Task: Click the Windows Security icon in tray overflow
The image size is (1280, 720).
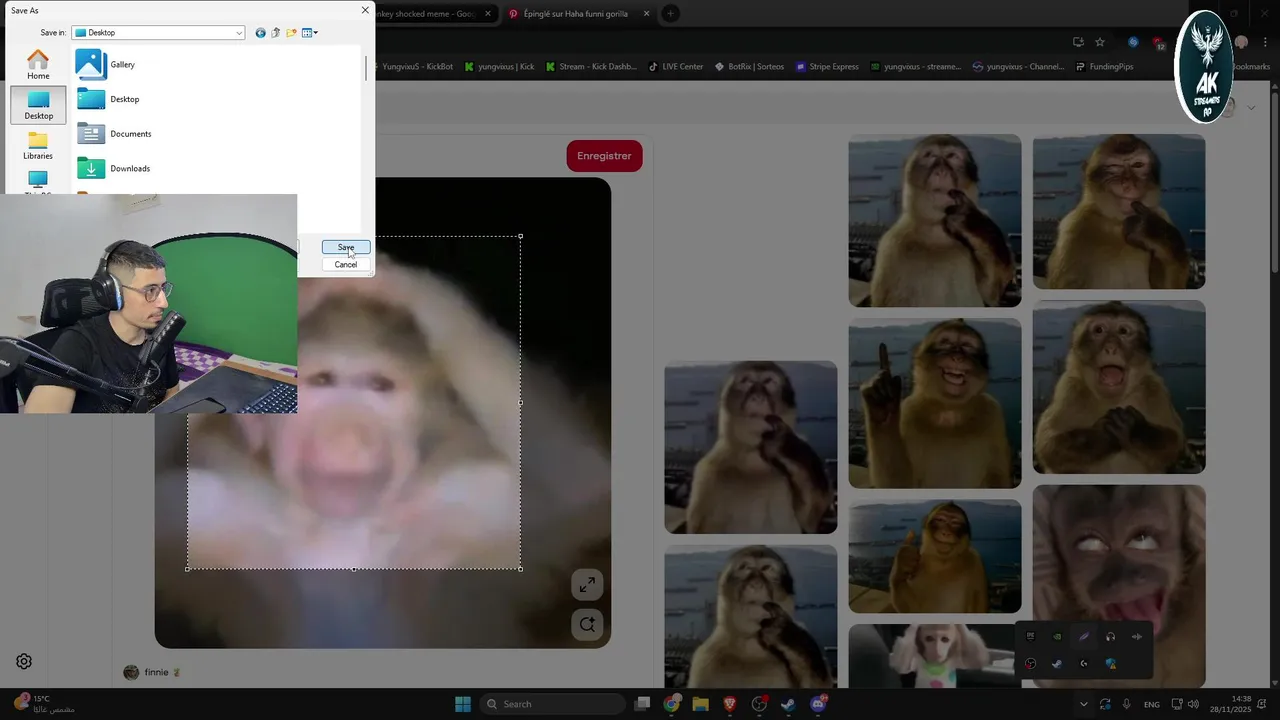Action: click(1110, 663)
